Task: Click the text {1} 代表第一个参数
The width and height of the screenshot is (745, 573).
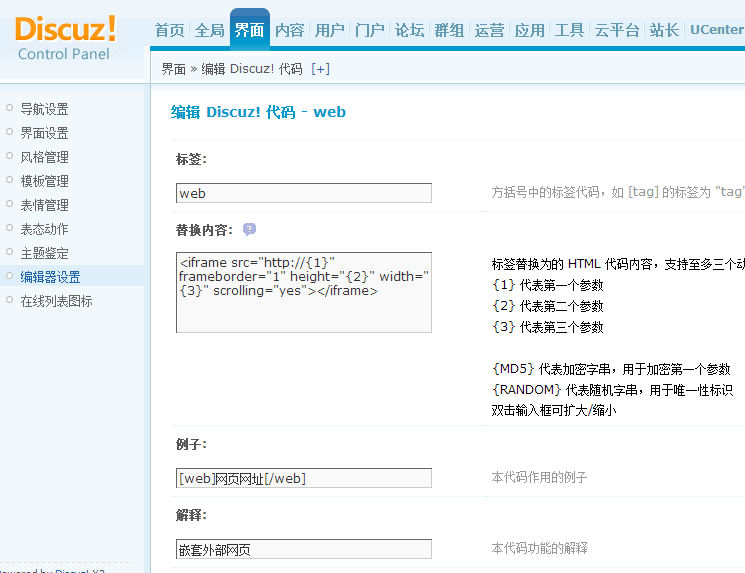Action: pyautogui.click(x=547, y=285)
